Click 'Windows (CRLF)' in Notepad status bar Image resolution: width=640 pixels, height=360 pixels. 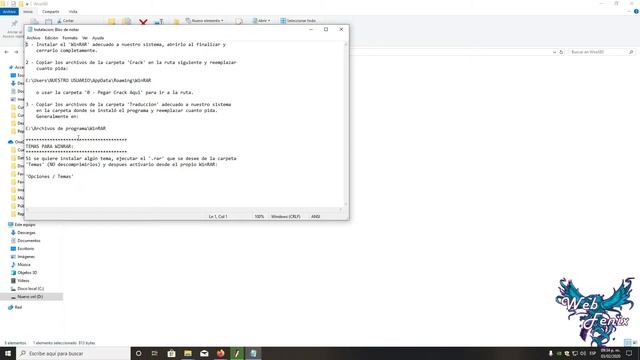[x=286, y=217]
